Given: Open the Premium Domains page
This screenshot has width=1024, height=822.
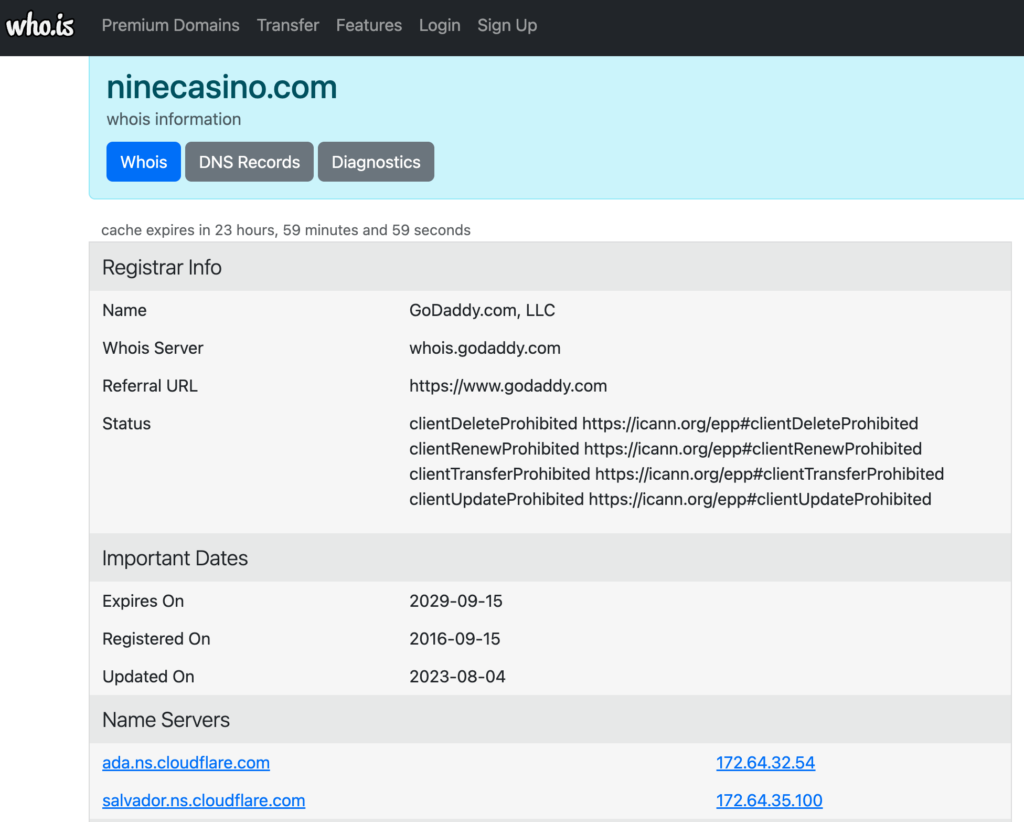Looking at the screenshot, I should coord(171,26).
